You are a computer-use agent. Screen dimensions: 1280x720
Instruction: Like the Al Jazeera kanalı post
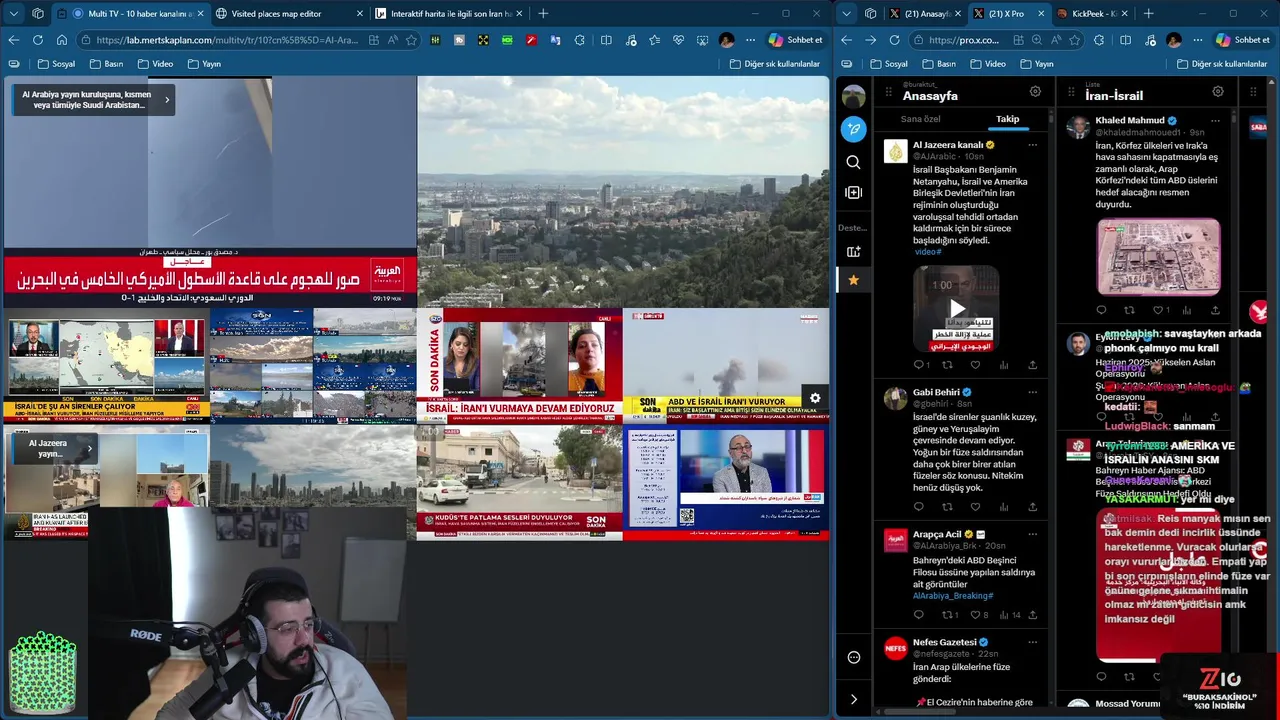(x=975, y=364)
